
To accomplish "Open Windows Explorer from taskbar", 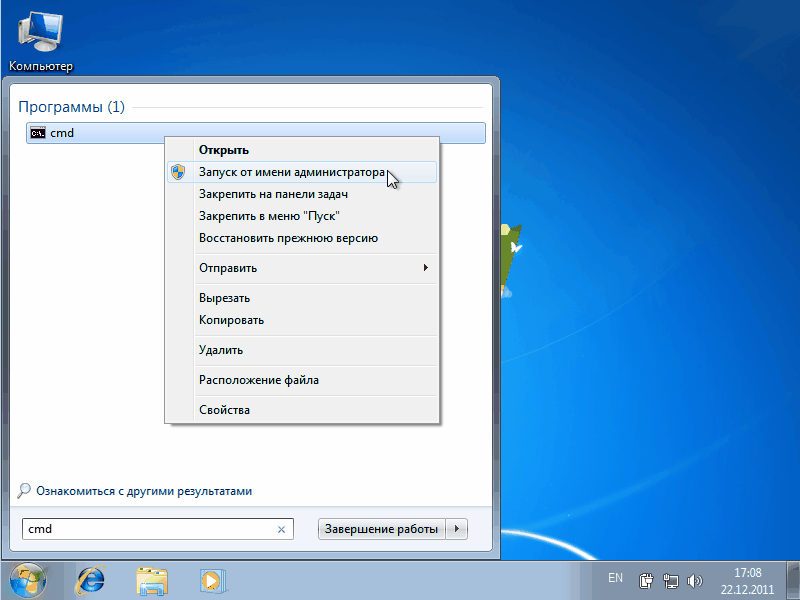I will tap(152, 581).
